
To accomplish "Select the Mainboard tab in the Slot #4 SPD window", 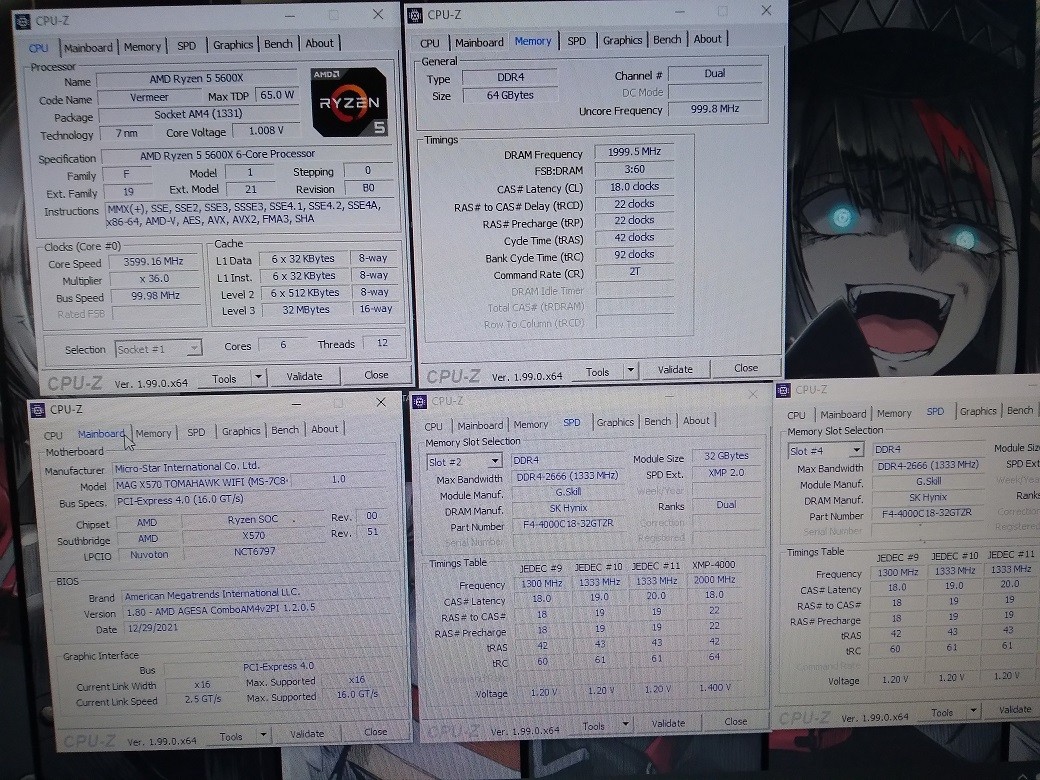I will pyautogui.click(x=842, y=414).
